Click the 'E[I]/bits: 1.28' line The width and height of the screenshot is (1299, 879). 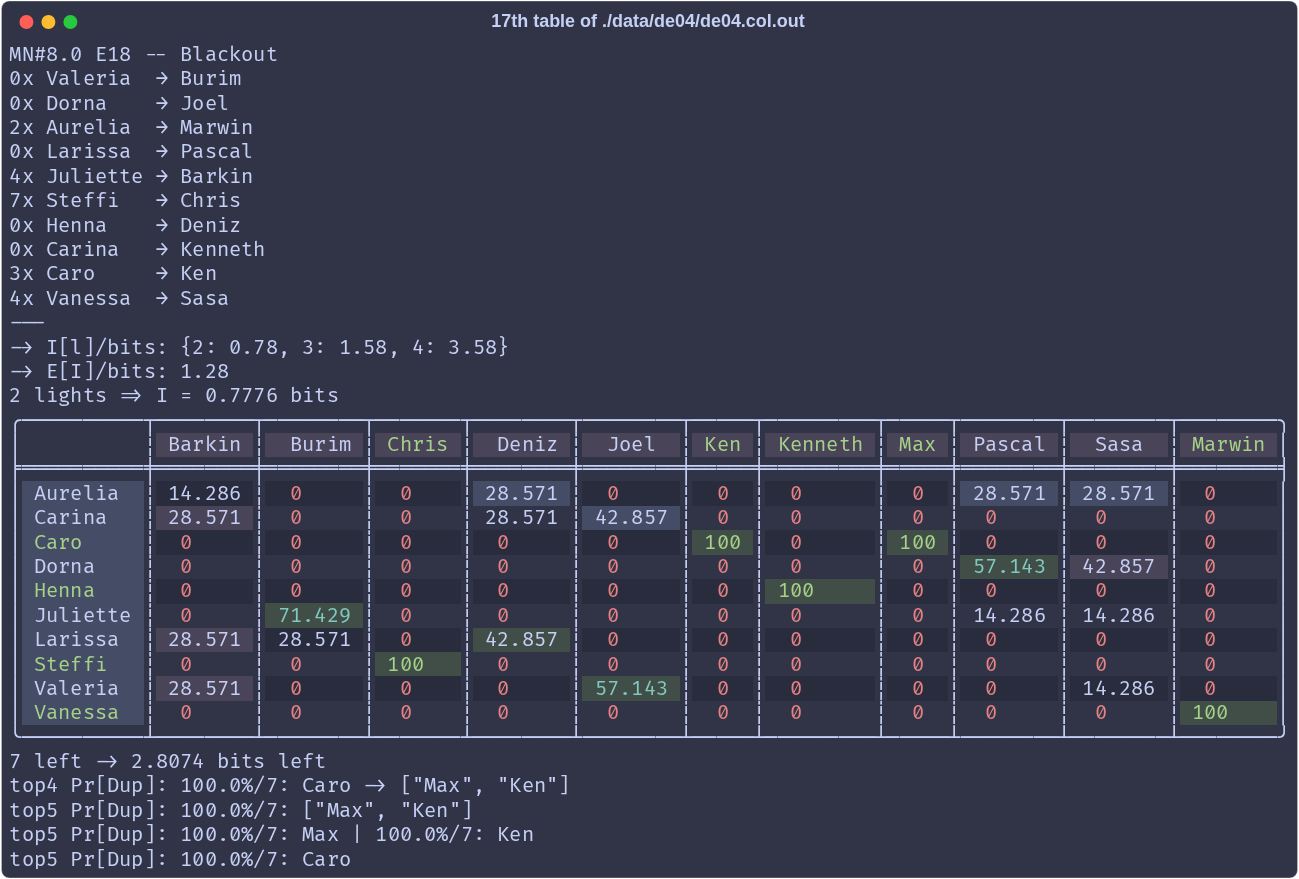[119, 371]
